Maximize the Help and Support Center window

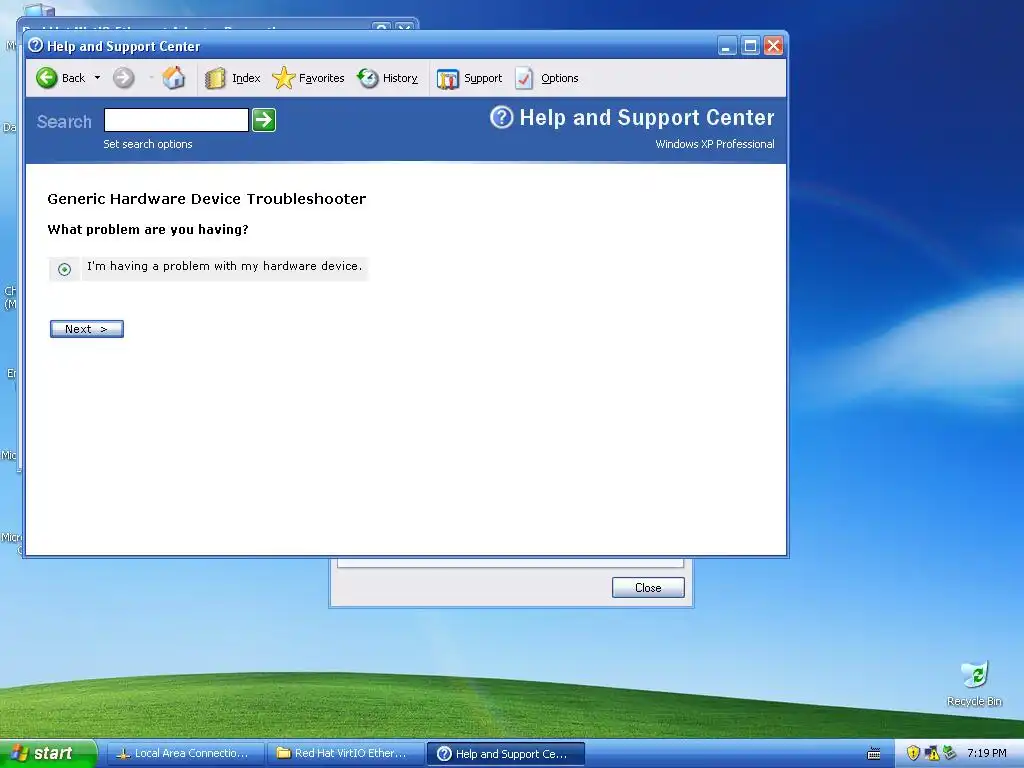(750, 46)
